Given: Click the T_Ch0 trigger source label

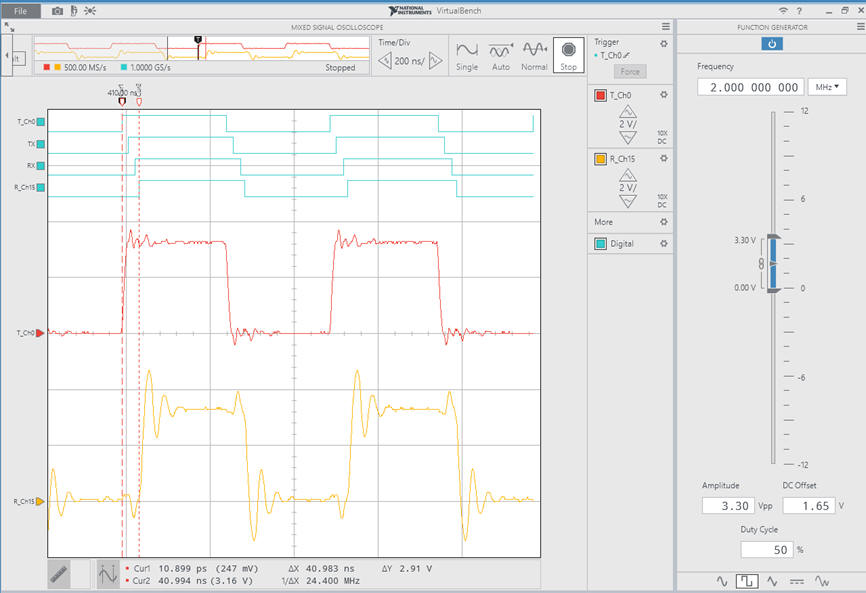Looking at the screenshot, I should (x=611, y=55).
